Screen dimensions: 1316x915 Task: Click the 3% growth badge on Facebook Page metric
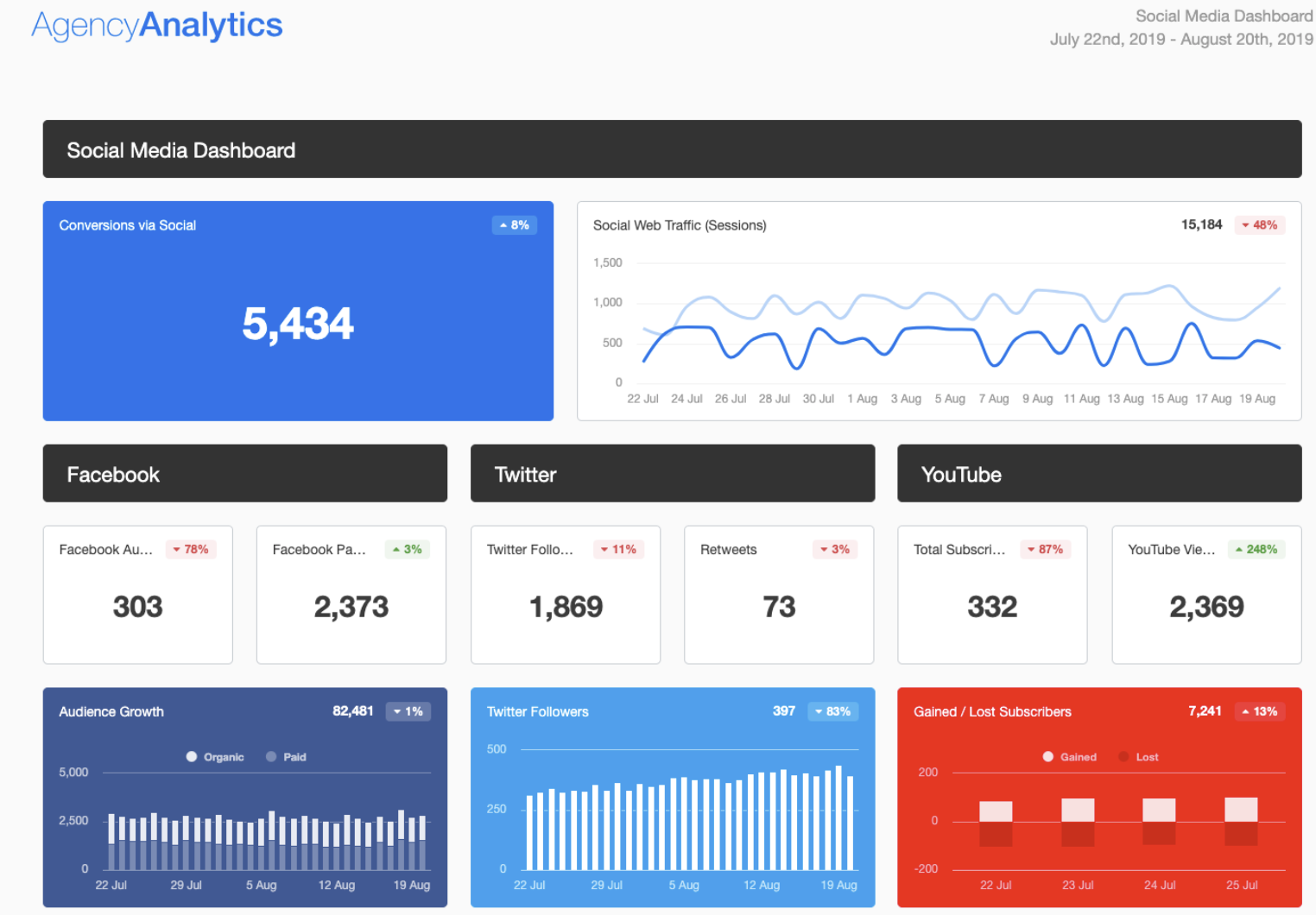click(x=407, y=549)
